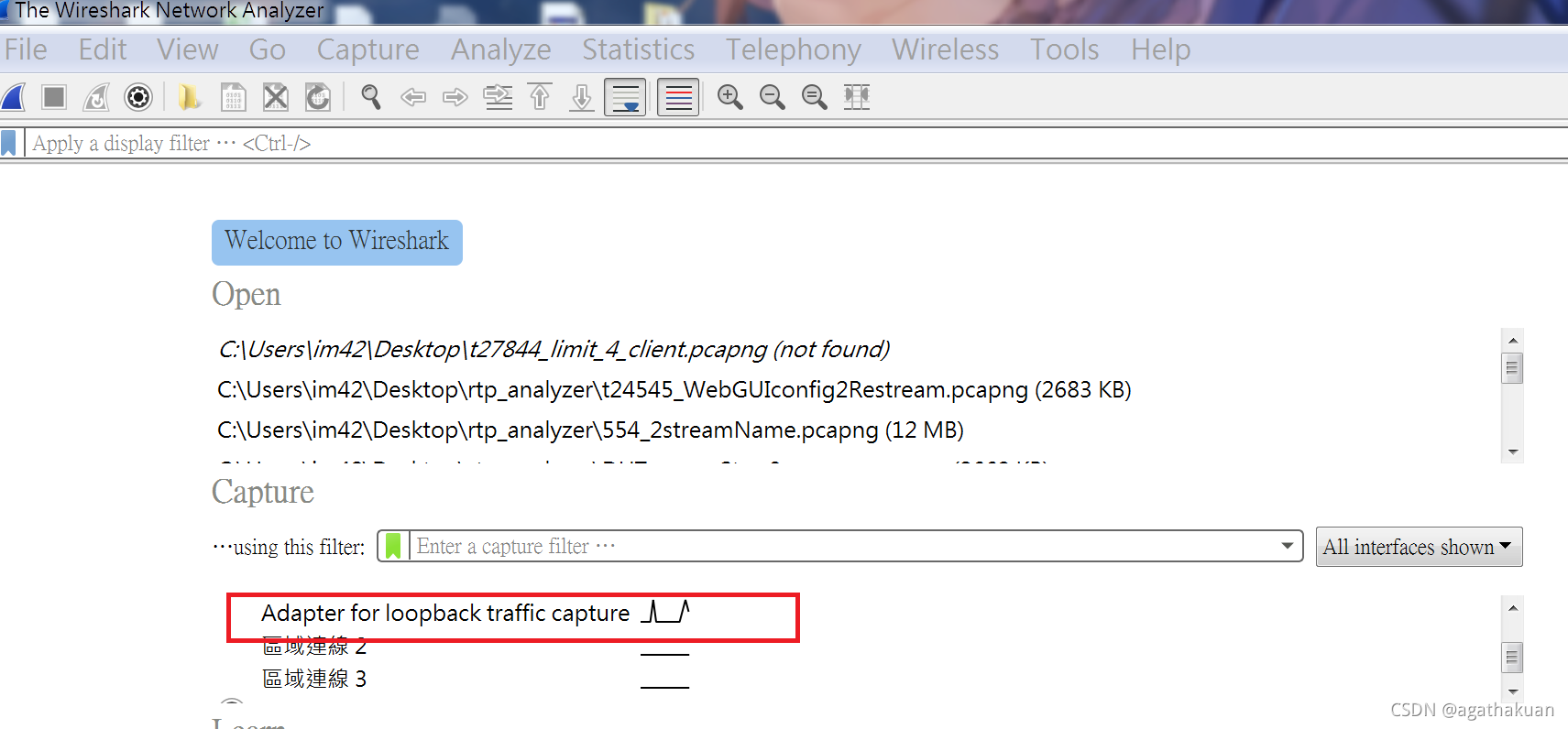This screenshot has width=1568, height=729.
Task: Click Welcome to Wireshark banner
Action: pyautogui.click(x=337, y=243)
